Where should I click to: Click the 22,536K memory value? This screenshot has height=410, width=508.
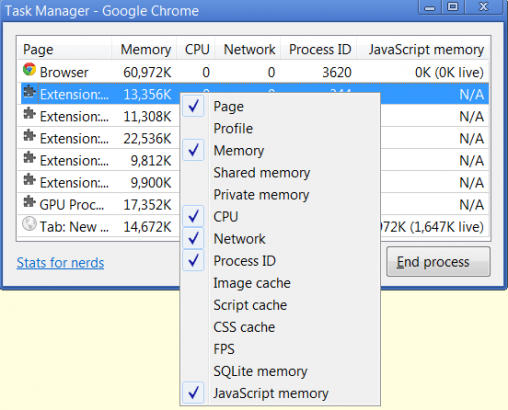(x=147, y=138)
